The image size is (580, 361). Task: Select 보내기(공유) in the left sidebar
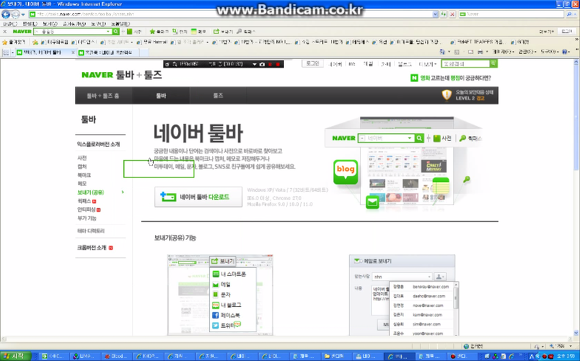(91, 192)
